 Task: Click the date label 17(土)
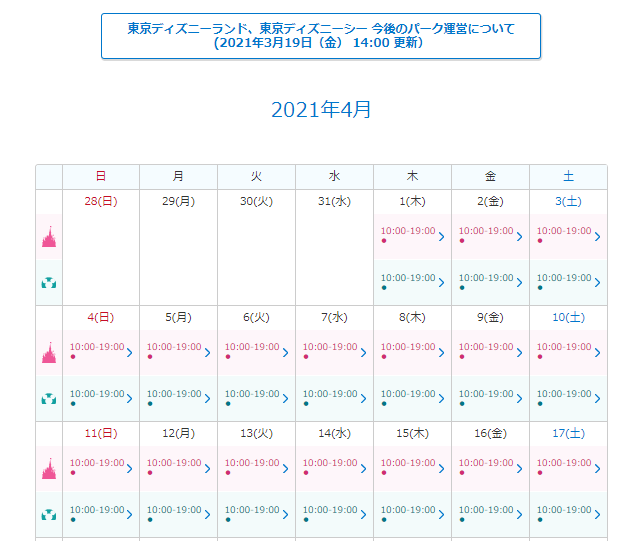pos(568,433)
